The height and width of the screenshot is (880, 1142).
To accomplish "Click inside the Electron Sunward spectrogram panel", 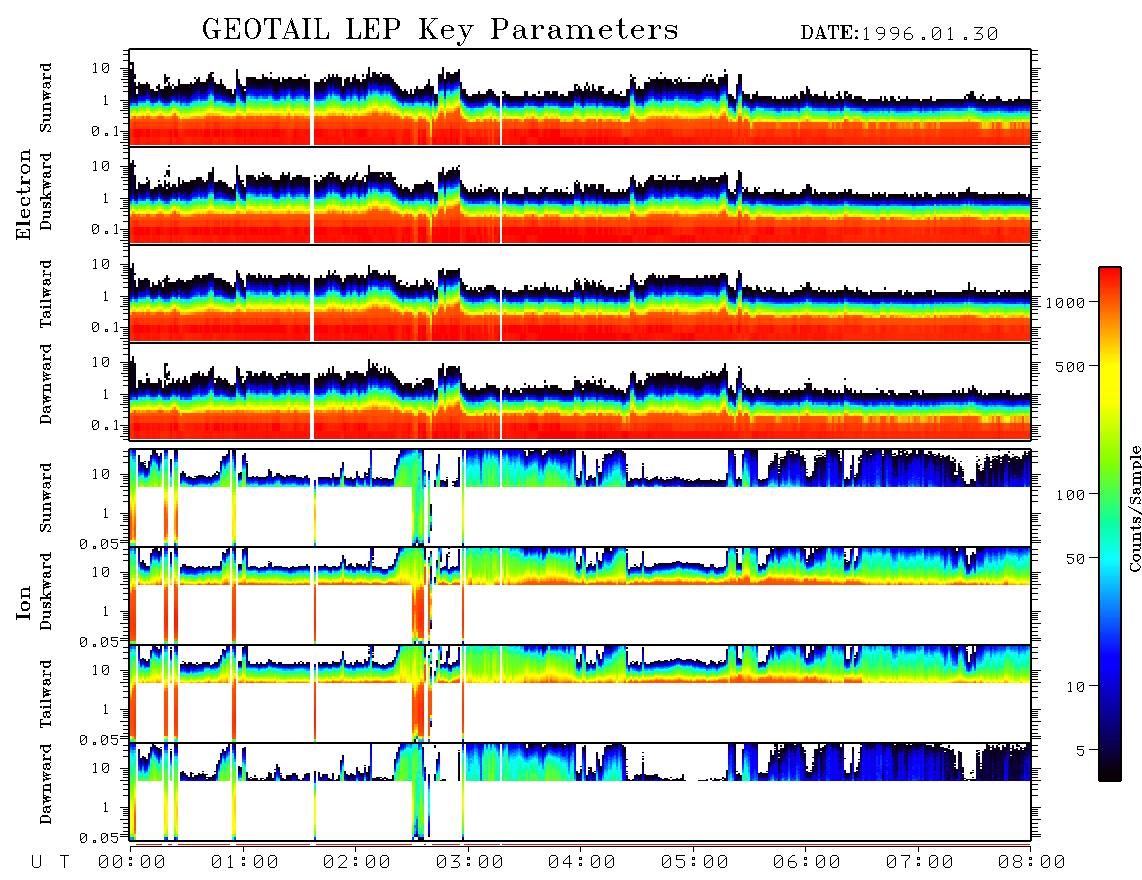I will click(580, 97).
